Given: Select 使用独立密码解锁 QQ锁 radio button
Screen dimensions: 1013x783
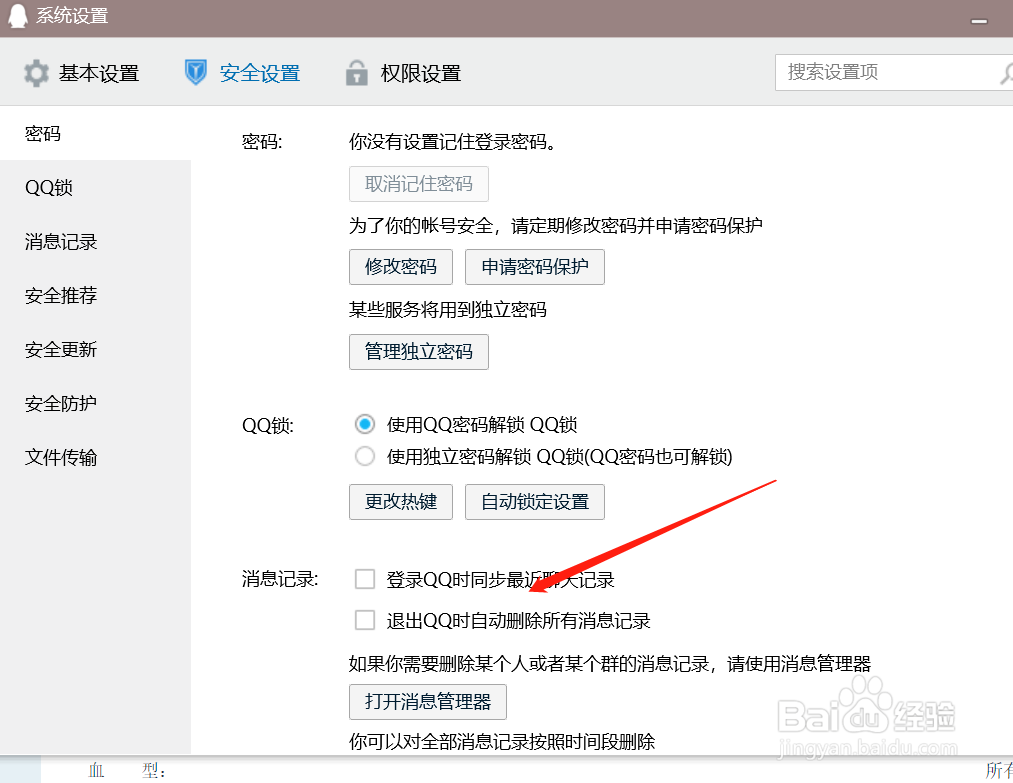Looking at the screenshot, I should tap(365, 457).
